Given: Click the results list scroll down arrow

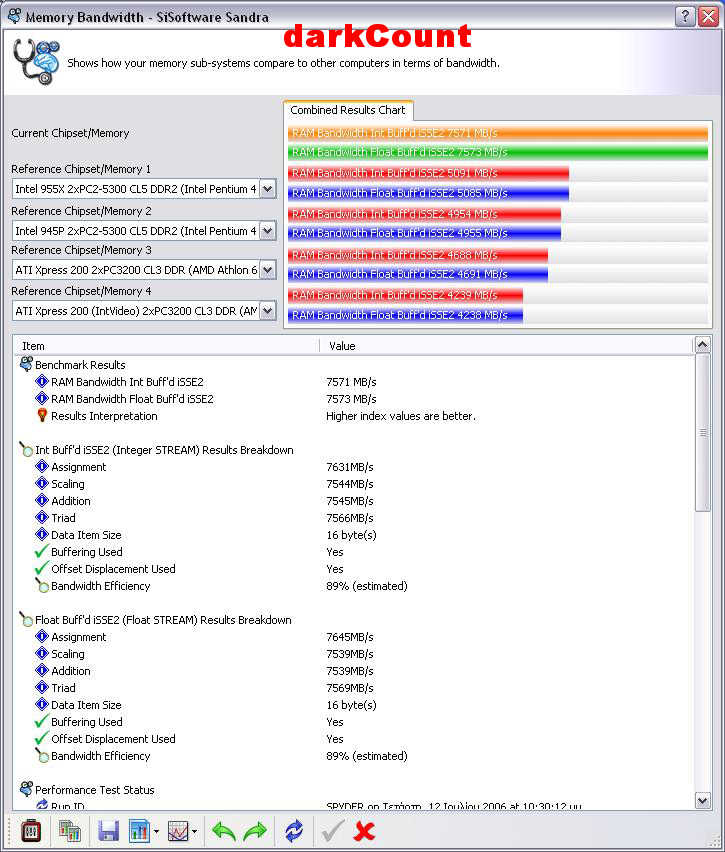Looking at the screenshot, I should click(x=702, y=800).
